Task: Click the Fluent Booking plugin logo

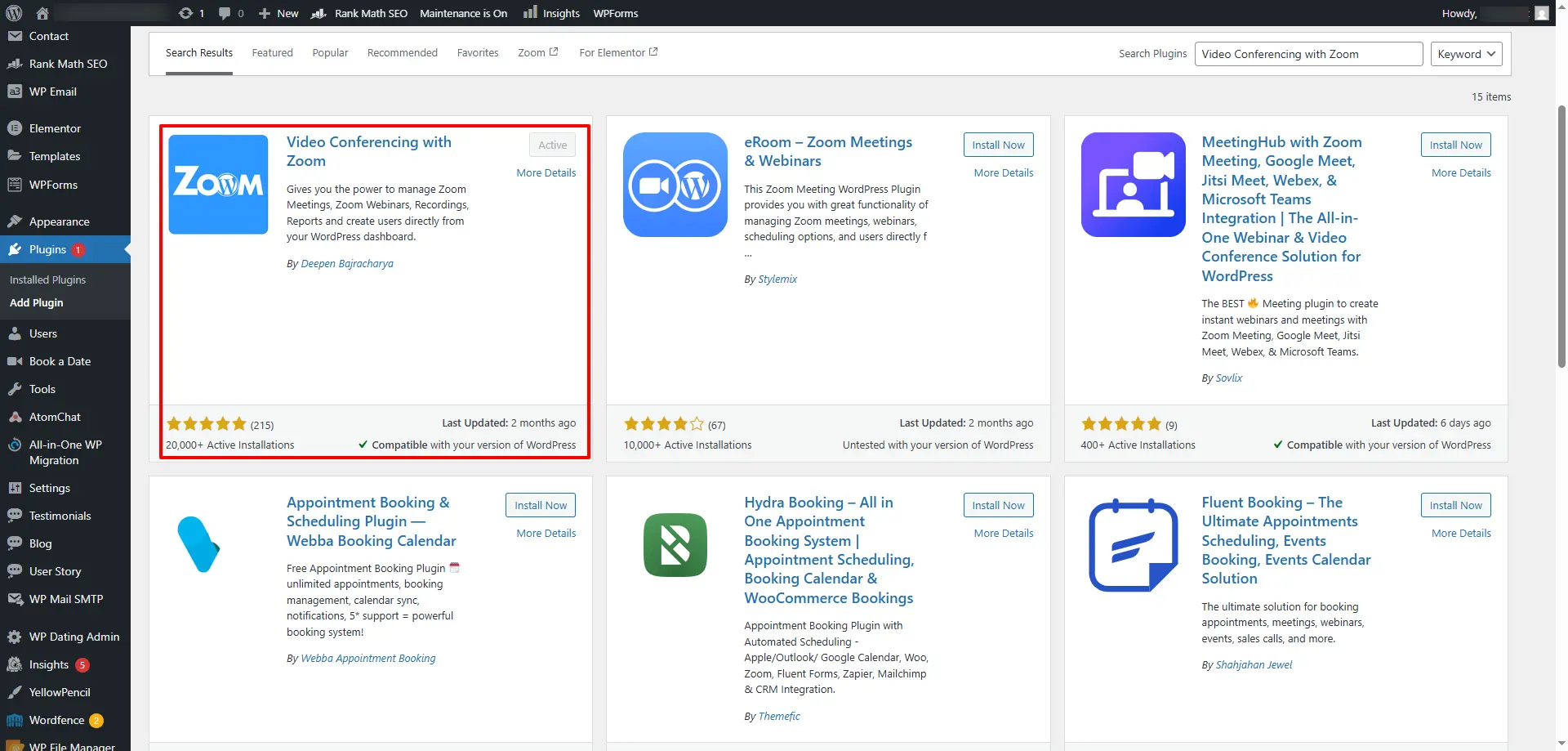Action: (1134, 545)
